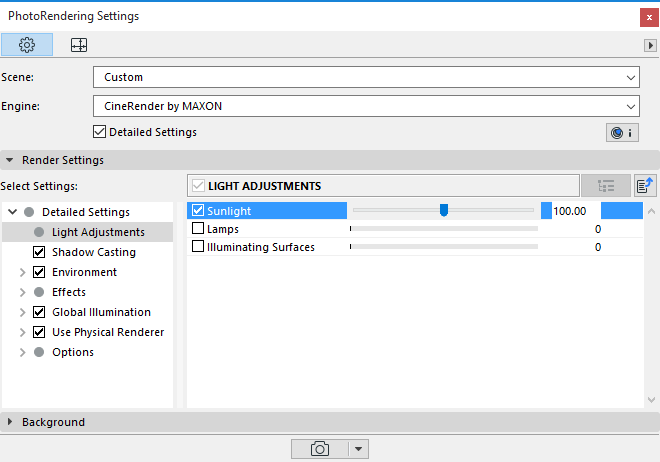660x462 pixels.
Task: Open the Engine dropdown
Action: click(x=366, y=105)
